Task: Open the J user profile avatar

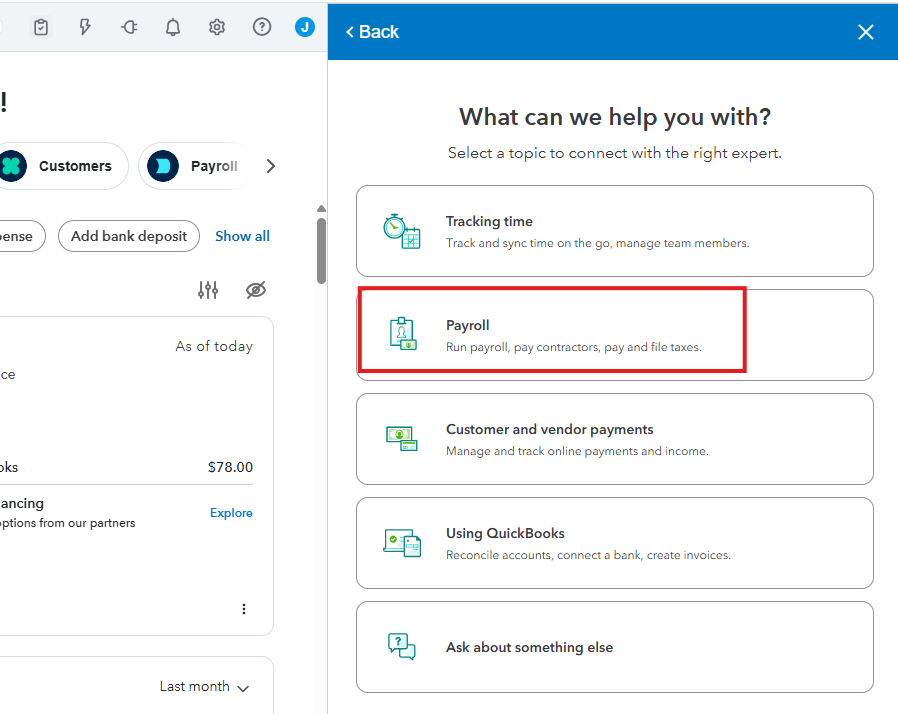Action: pyautogui.click(x=305, y=27)
